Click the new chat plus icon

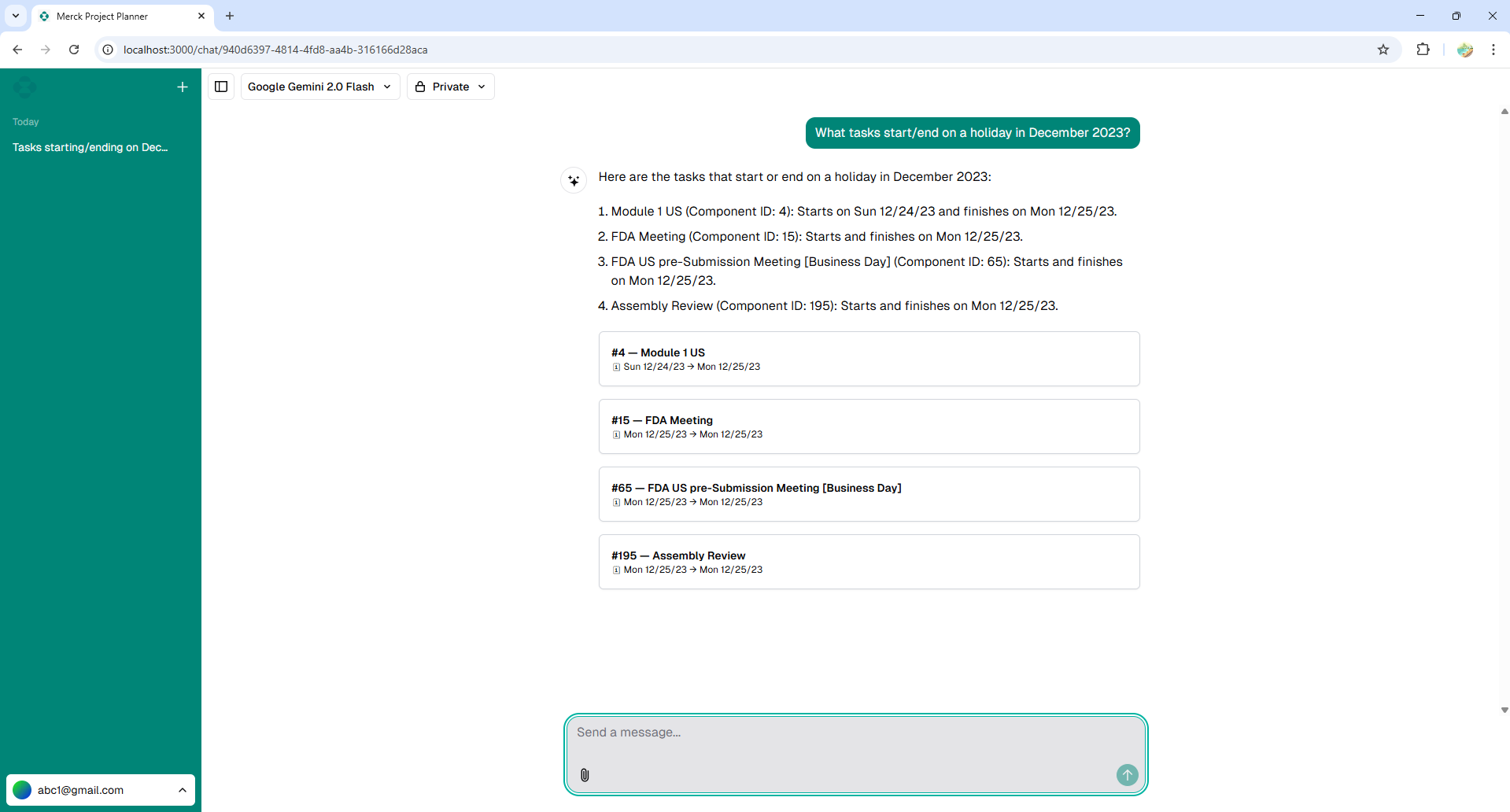coord(183,87)
